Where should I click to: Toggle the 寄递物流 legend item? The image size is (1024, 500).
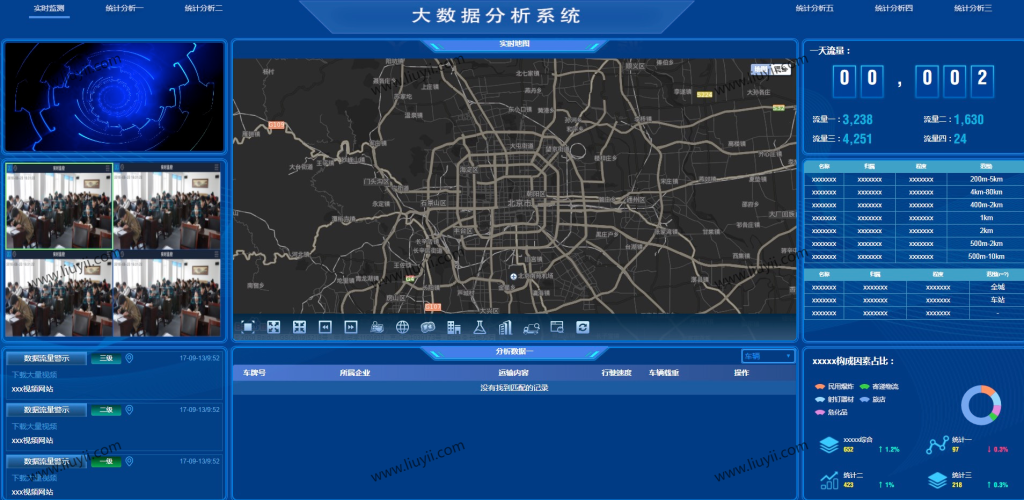pyautogui.click(x=879, y=386)
